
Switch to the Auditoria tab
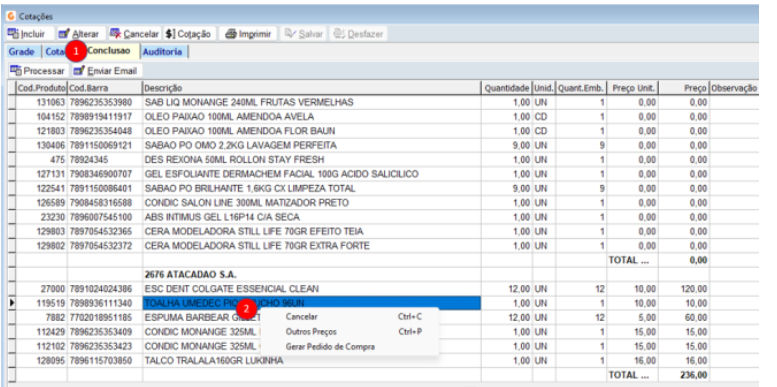tap(162, 52)
